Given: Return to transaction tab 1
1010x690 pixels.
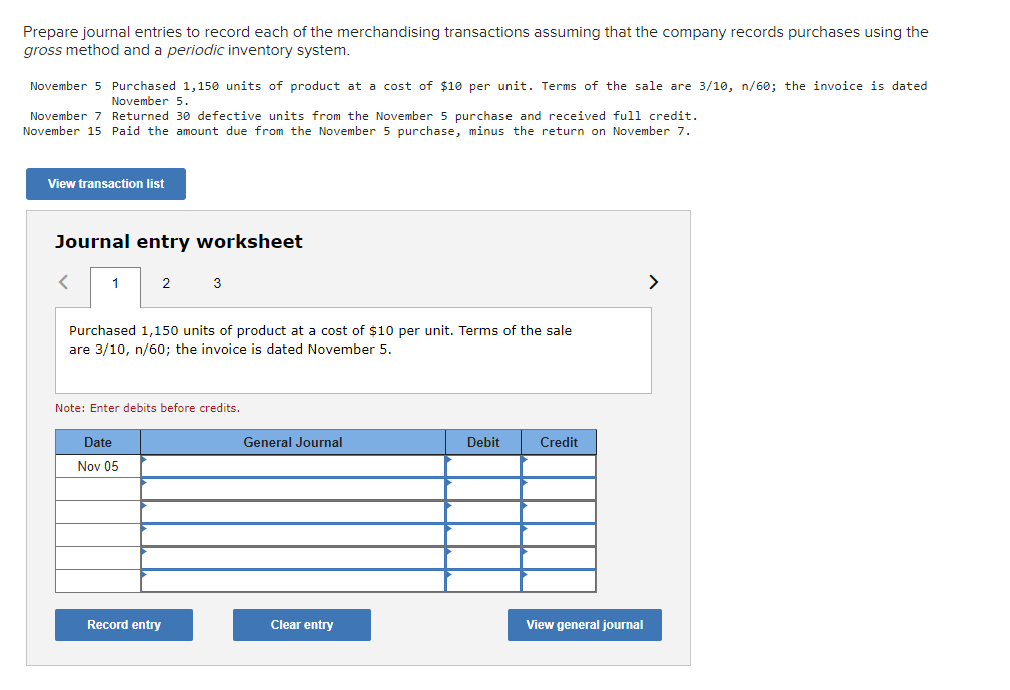Looking at the screenshot, I should (112, 284).
